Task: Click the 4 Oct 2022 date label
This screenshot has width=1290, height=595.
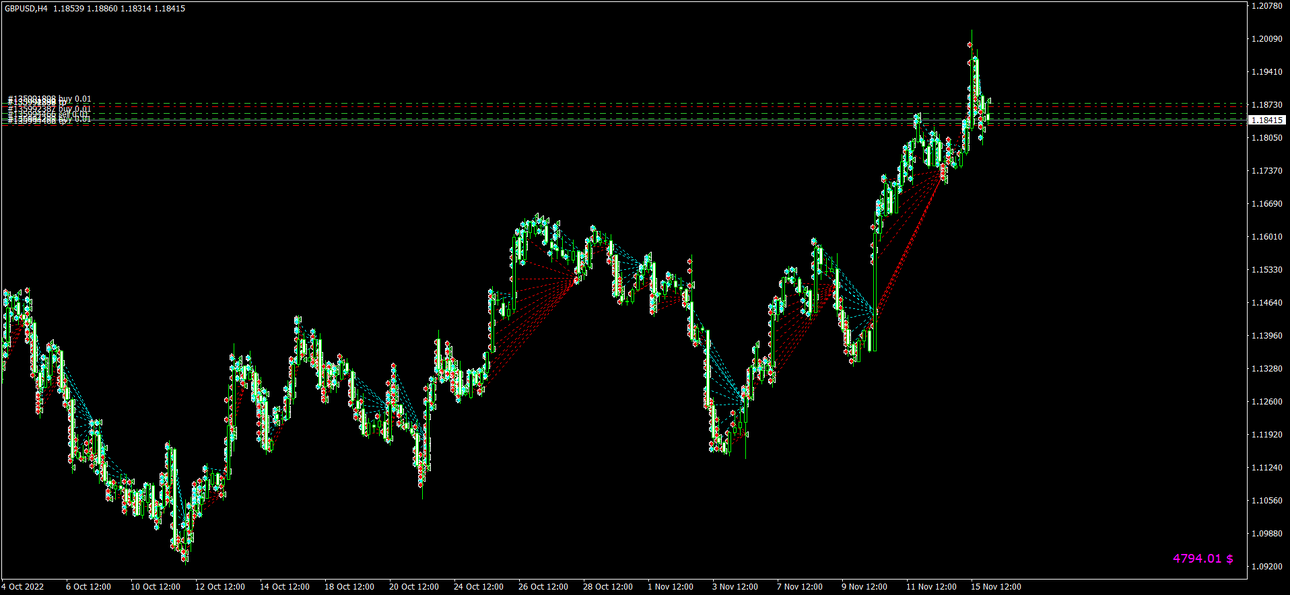Action: click(x=23, y=587)
